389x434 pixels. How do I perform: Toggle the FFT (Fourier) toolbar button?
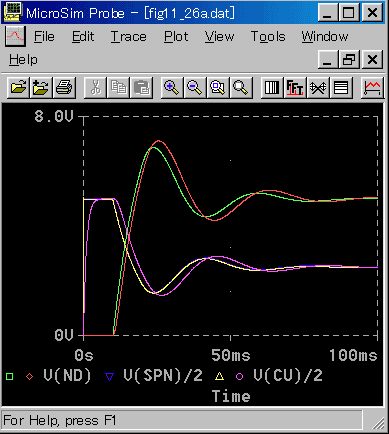pos(295,88)
